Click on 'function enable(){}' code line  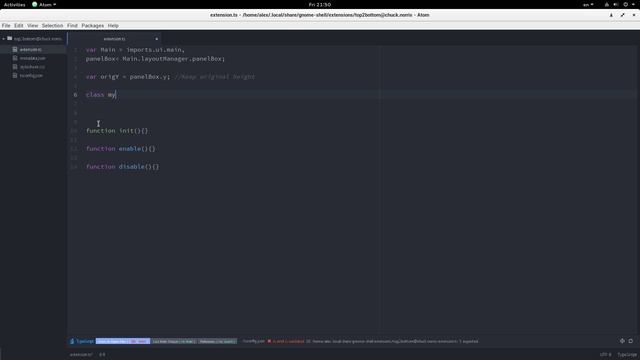tap(121, 149)
